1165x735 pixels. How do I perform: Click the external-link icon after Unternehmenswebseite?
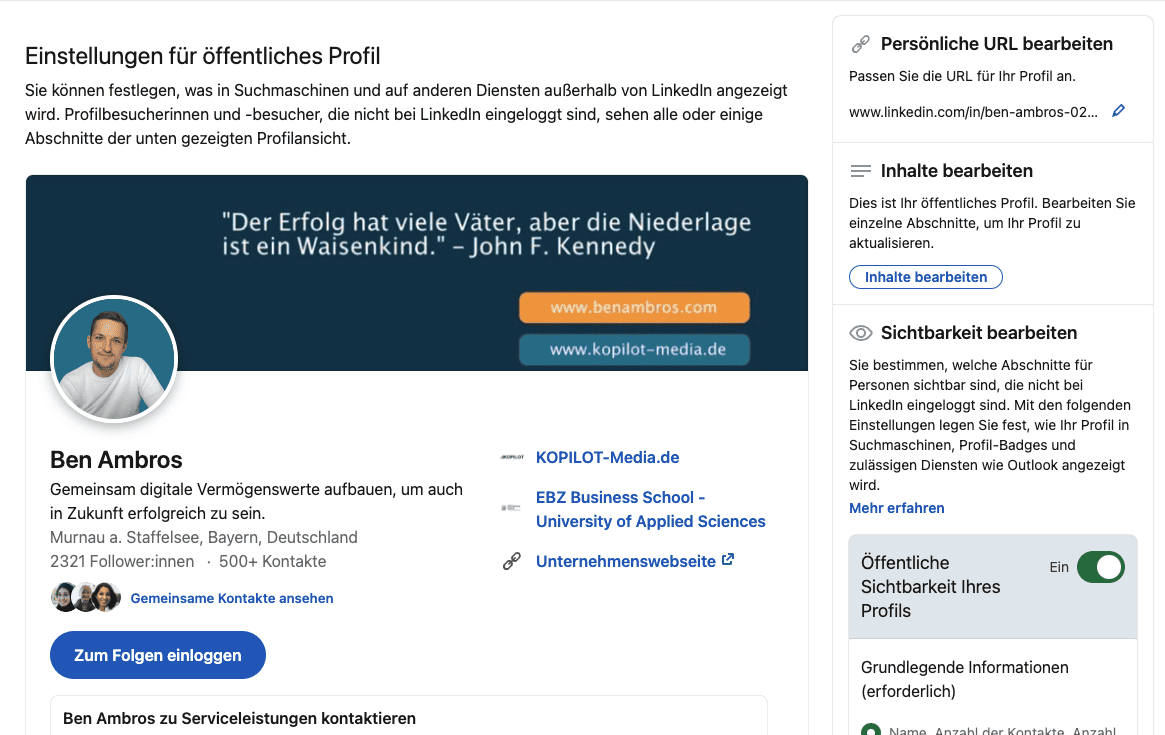pyautogui.click(x=728, y=560)
